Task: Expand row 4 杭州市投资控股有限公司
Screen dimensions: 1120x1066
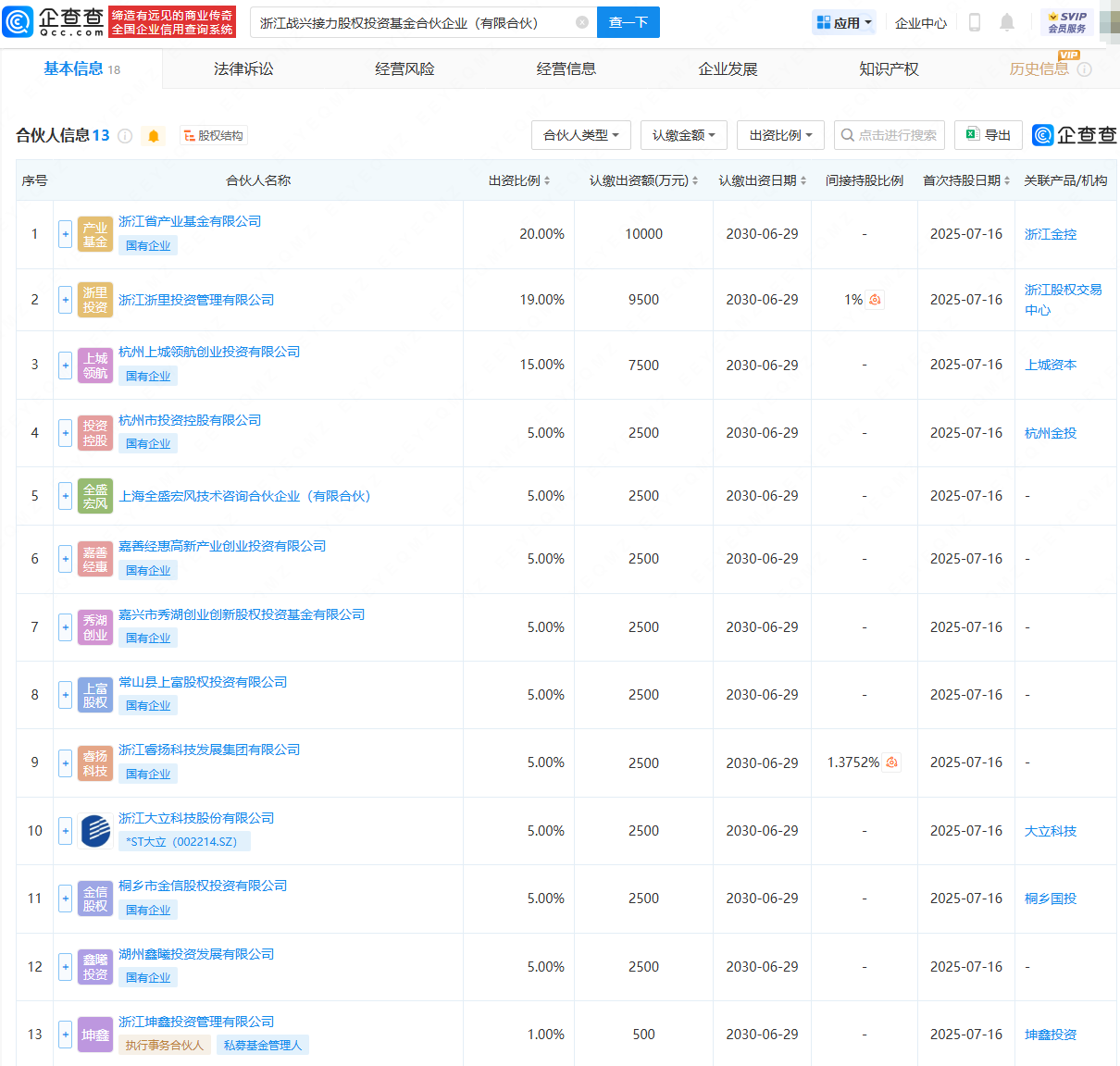Action: point(65,433)
